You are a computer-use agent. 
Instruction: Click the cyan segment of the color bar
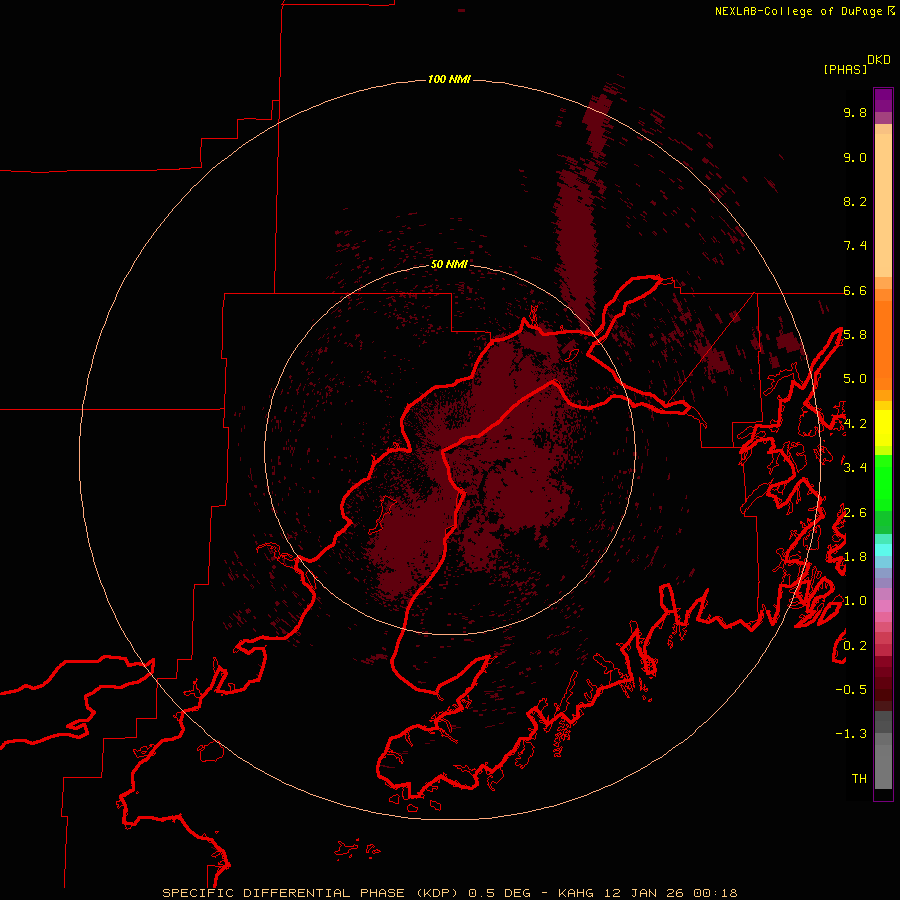pos(883,550)
